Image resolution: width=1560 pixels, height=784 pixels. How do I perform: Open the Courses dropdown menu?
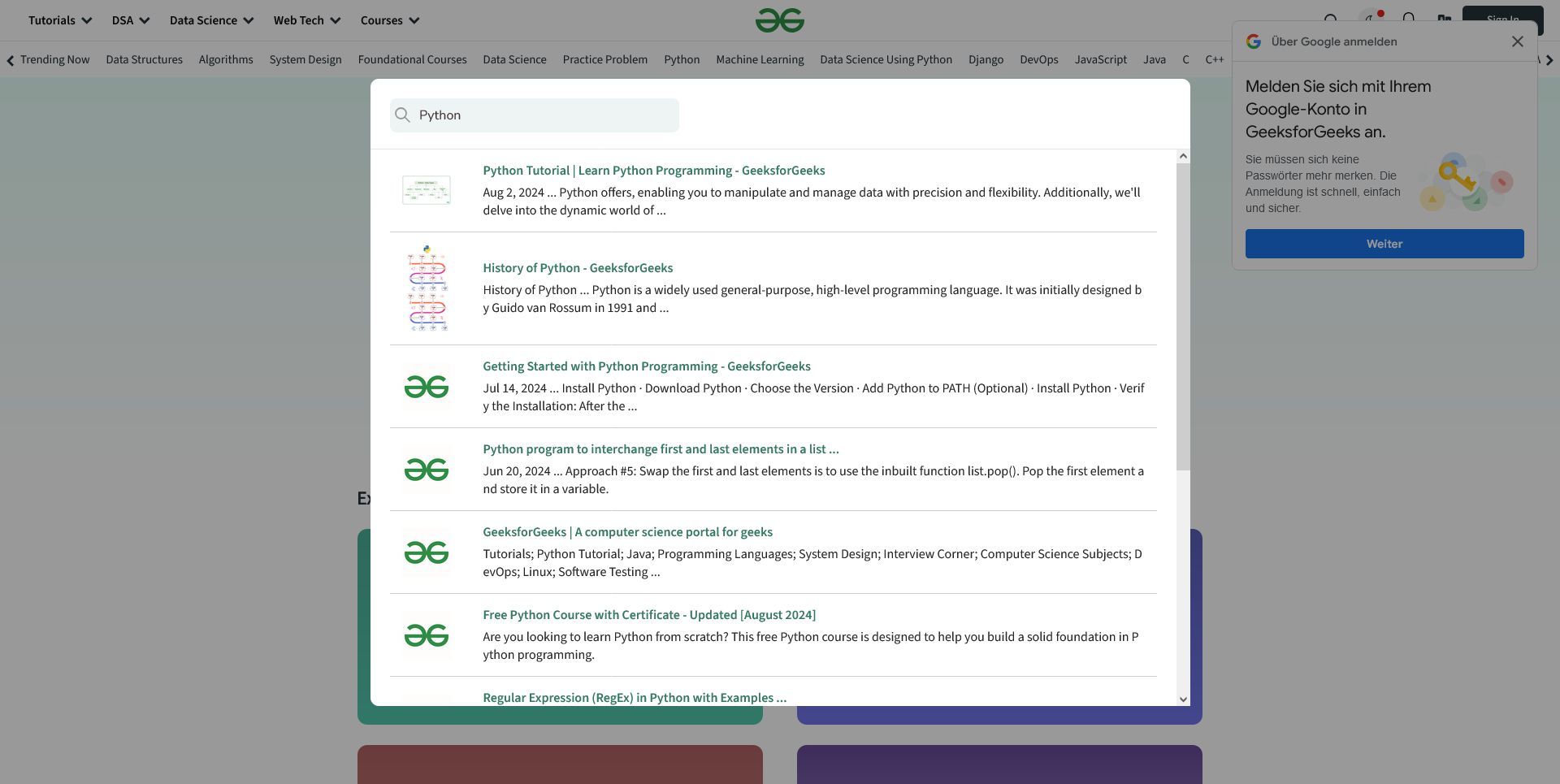click(x=389, y=20)
